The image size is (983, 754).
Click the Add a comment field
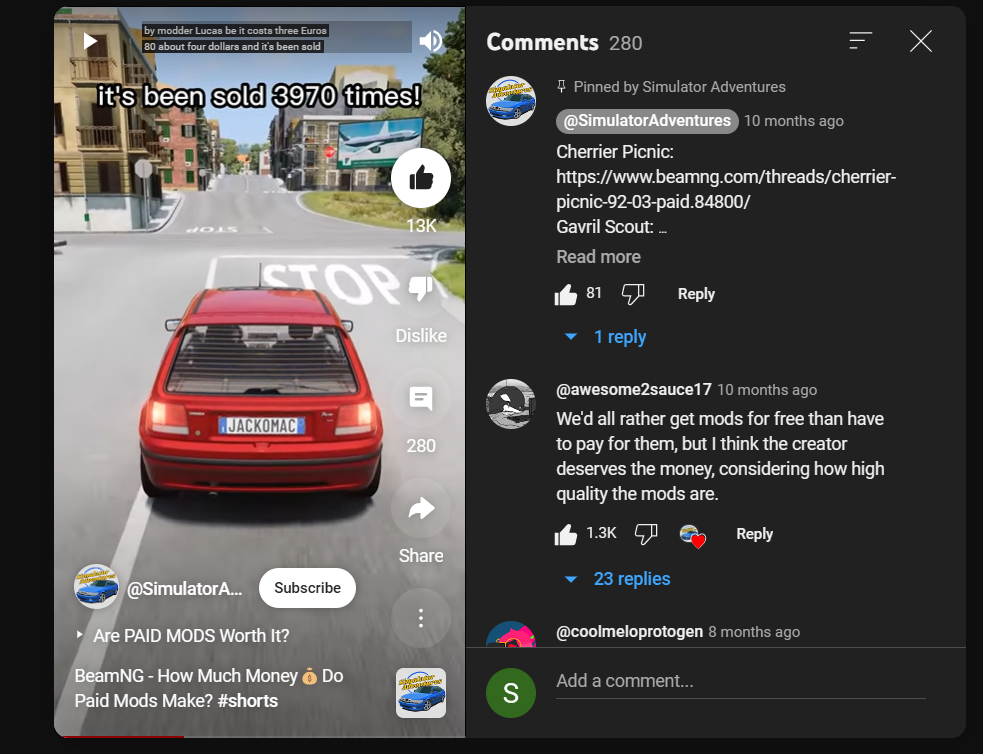tap(740, 682)
